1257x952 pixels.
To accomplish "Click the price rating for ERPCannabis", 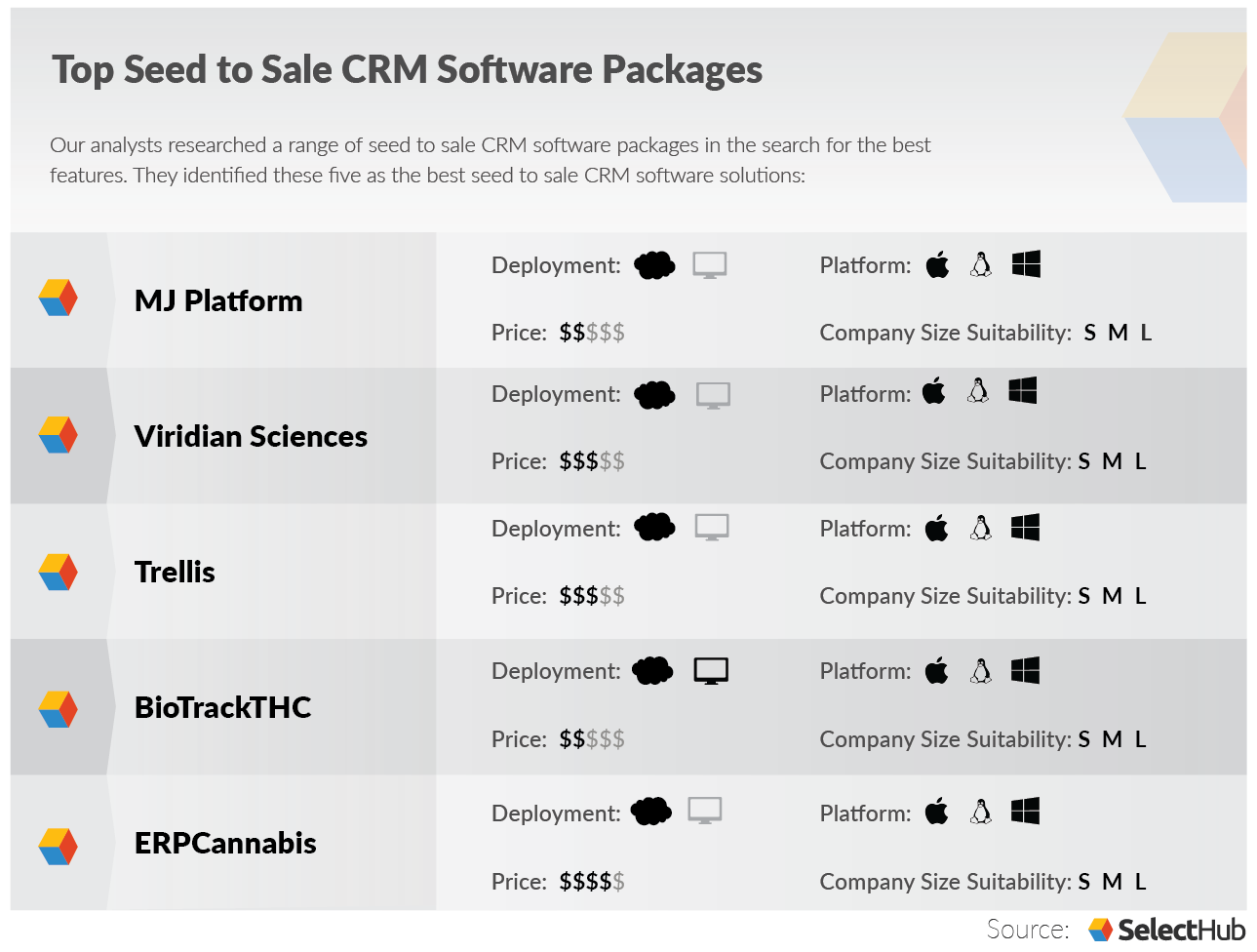I will (592, 882).
